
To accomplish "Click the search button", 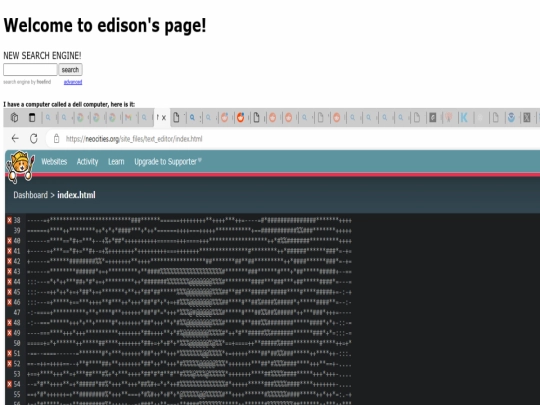I will pos(70,70).
